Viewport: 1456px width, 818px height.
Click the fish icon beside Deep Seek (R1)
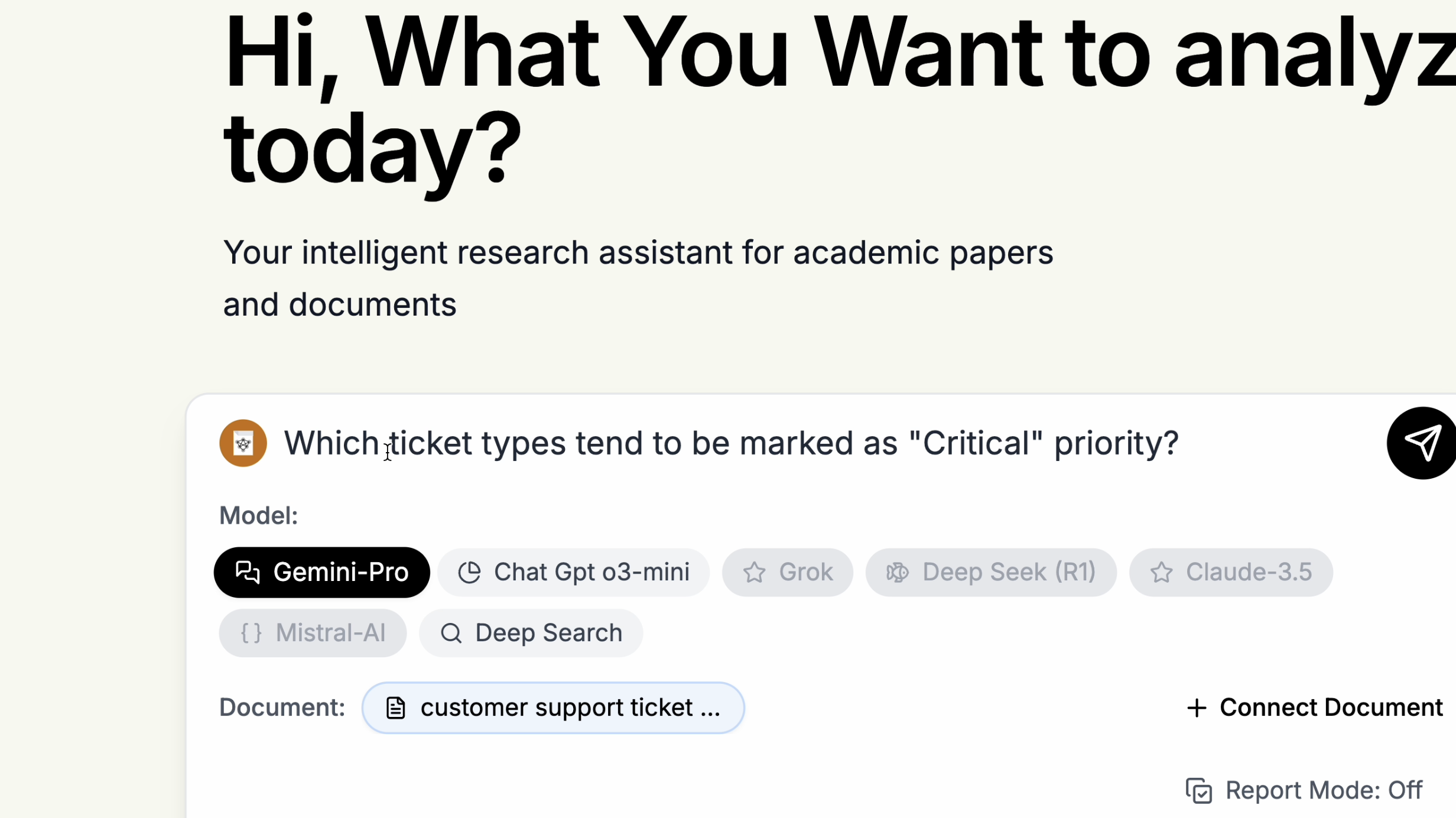pos(897,572)
